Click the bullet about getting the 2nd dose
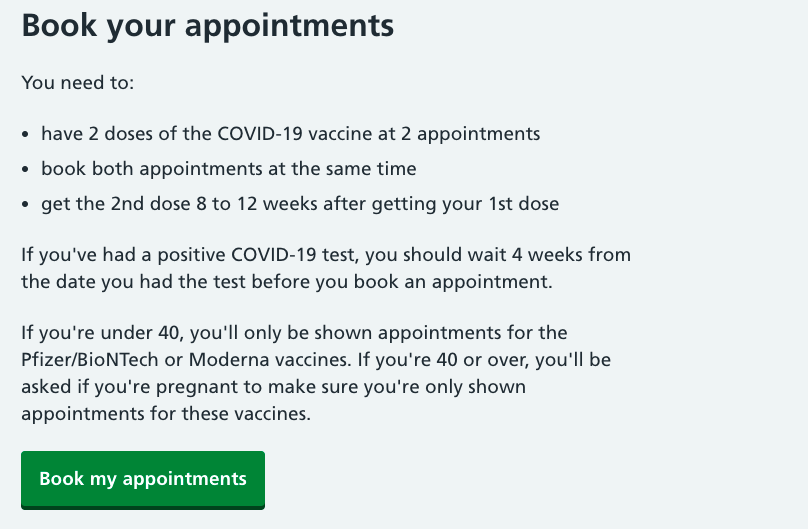The image size is (808, 529). pos(299,203)
